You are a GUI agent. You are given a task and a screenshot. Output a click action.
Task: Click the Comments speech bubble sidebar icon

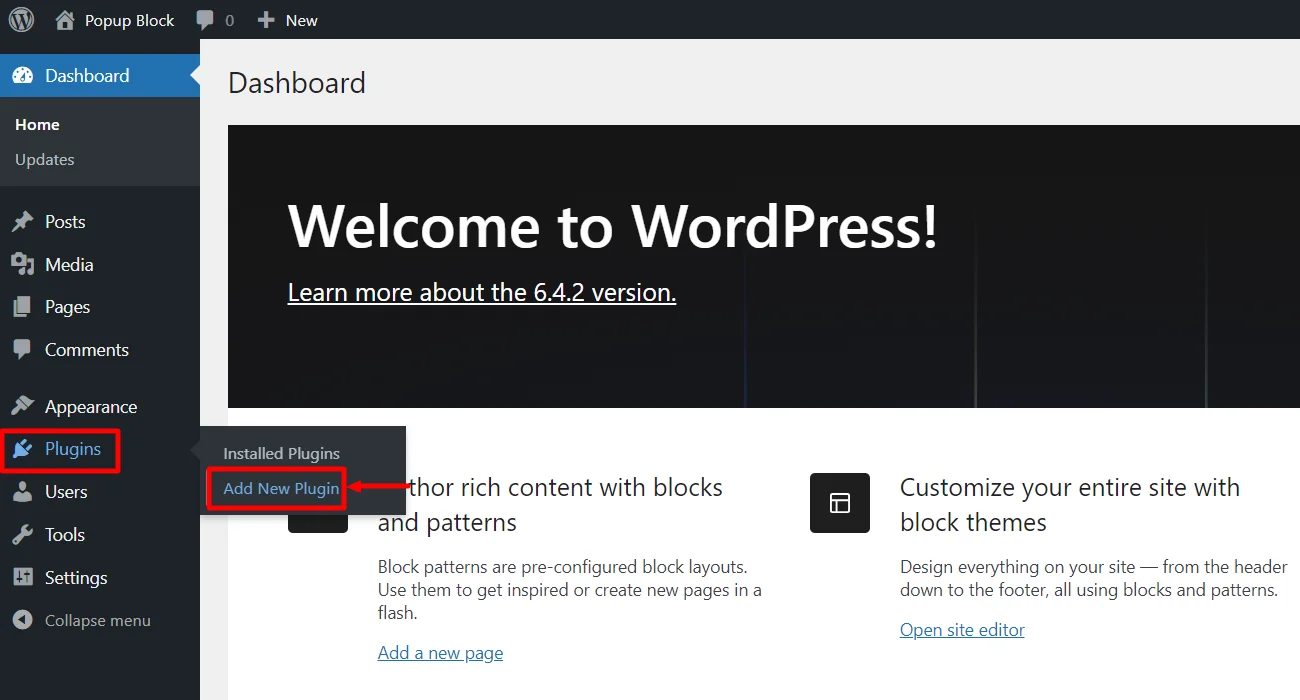click(22, 350)
